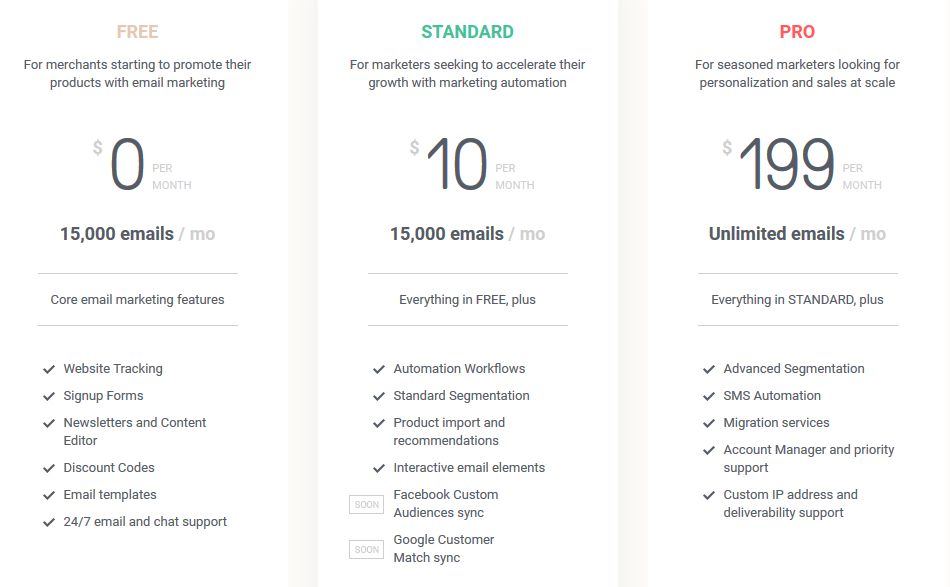Click Account Manager and priority support item
The height and width of the screenshot is (587, 950).
pos(808,459)
